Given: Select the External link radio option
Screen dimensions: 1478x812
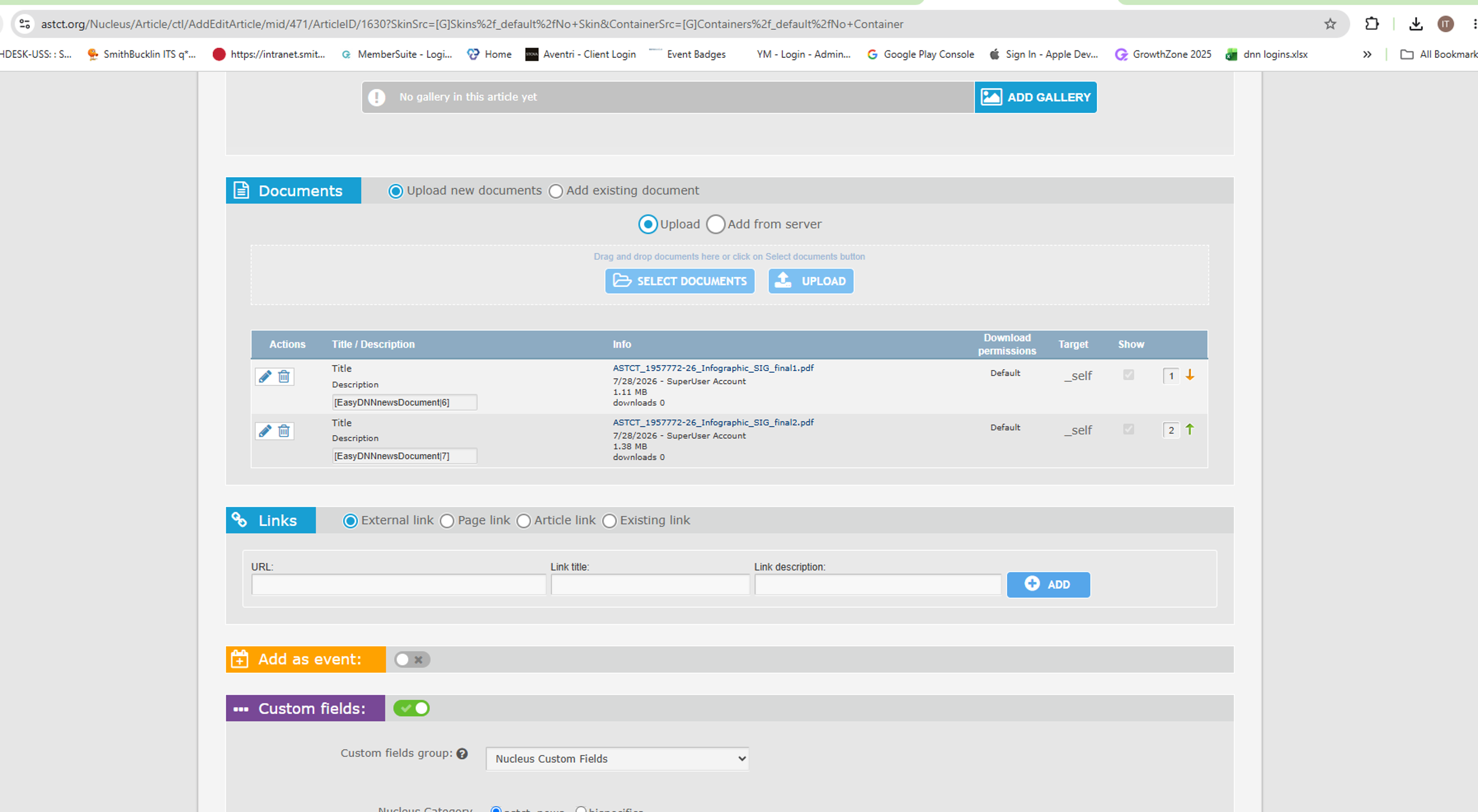Looking at the screenshot, I should (x=350, y=521).
